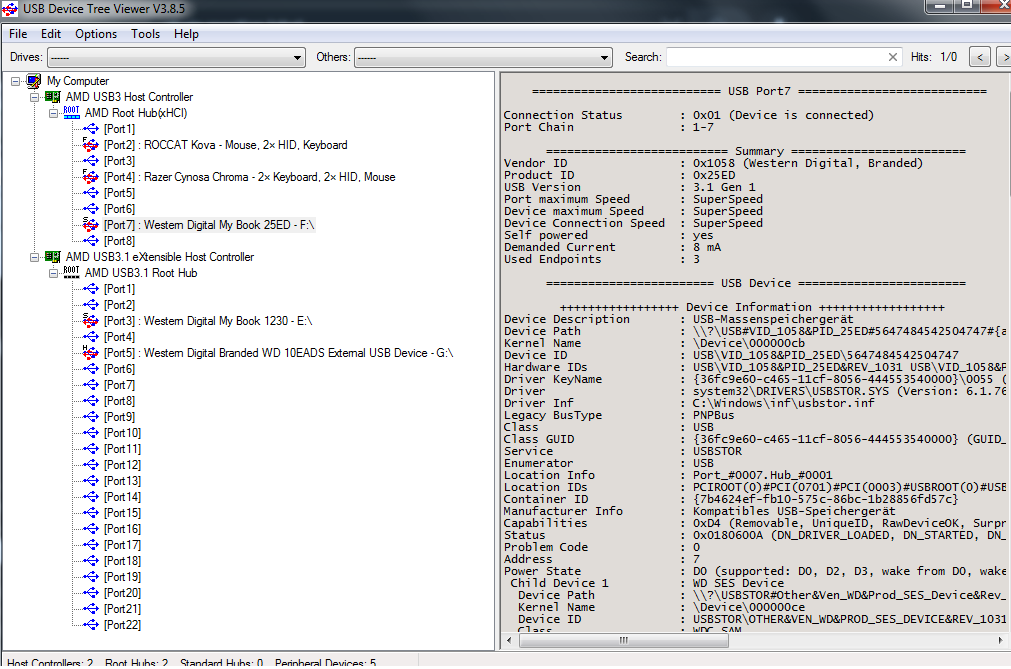Click 'Child Device 1' WD SES Device line
The height and width of the screenshot is (669, 1011).
tap(647, 583)
